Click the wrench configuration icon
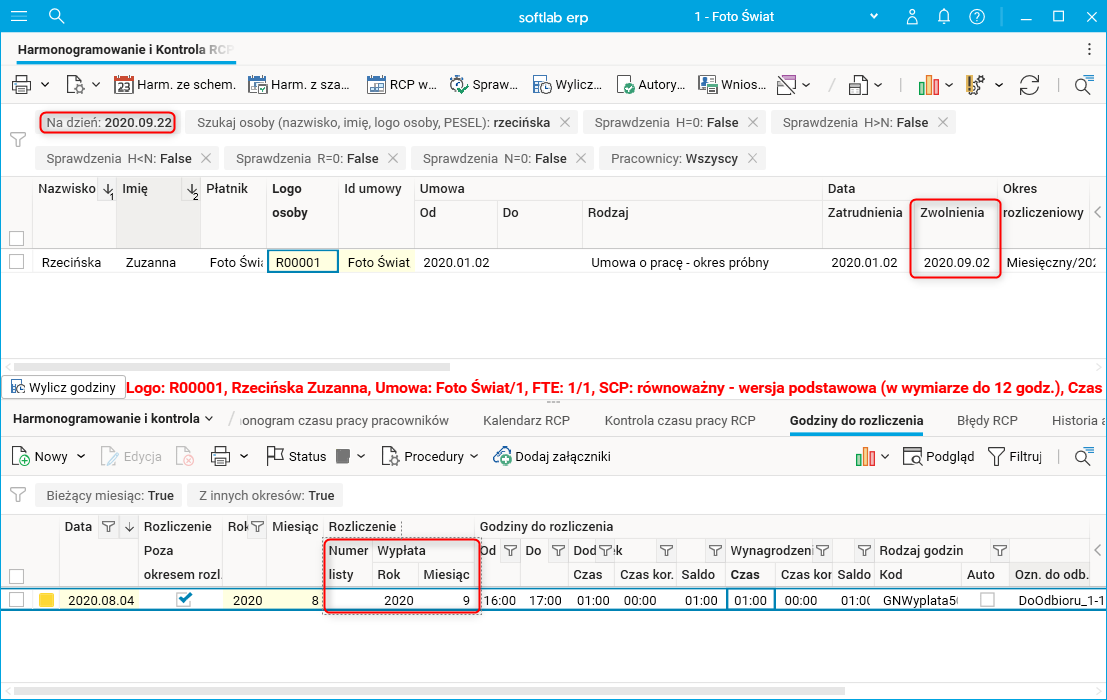The height and width of the screenshot is (700, 1107). click(976, 85)
